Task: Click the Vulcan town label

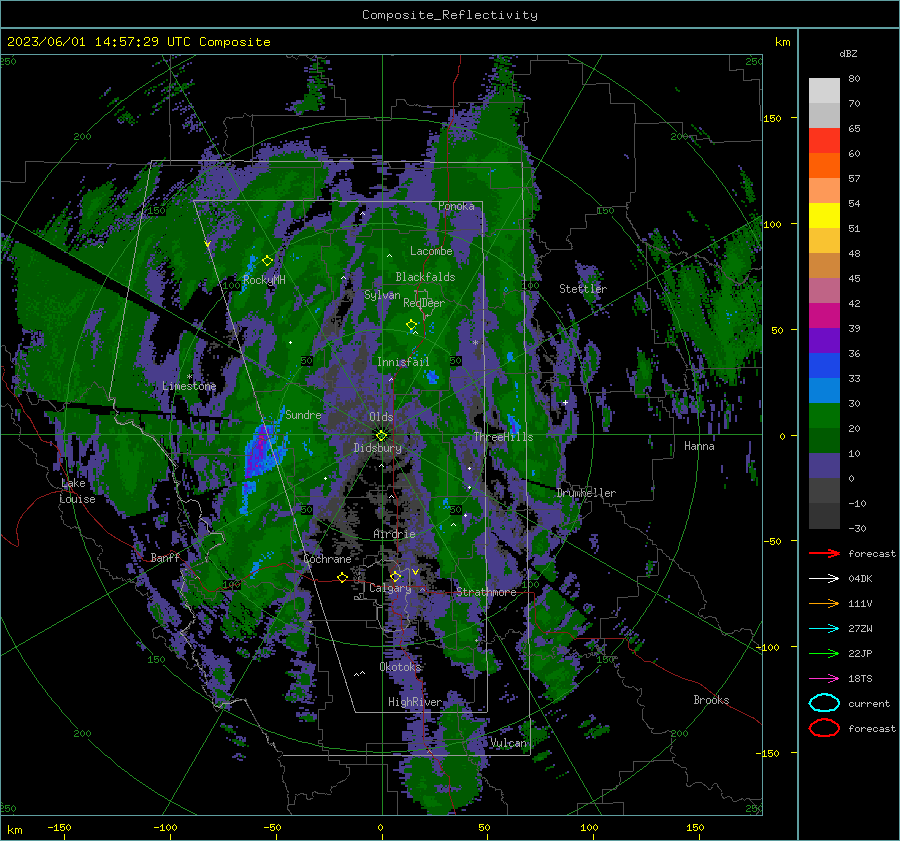Action: tap(508, 743)
